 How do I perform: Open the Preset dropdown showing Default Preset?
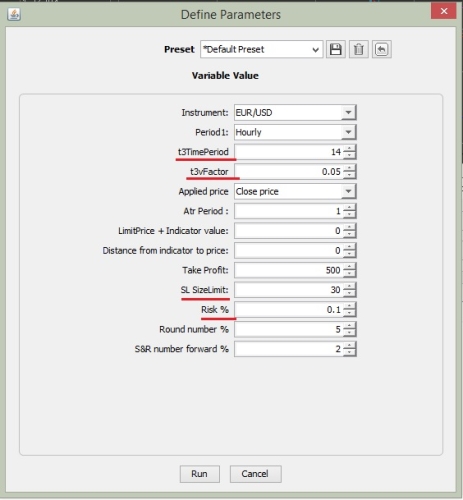pos(262,49)
